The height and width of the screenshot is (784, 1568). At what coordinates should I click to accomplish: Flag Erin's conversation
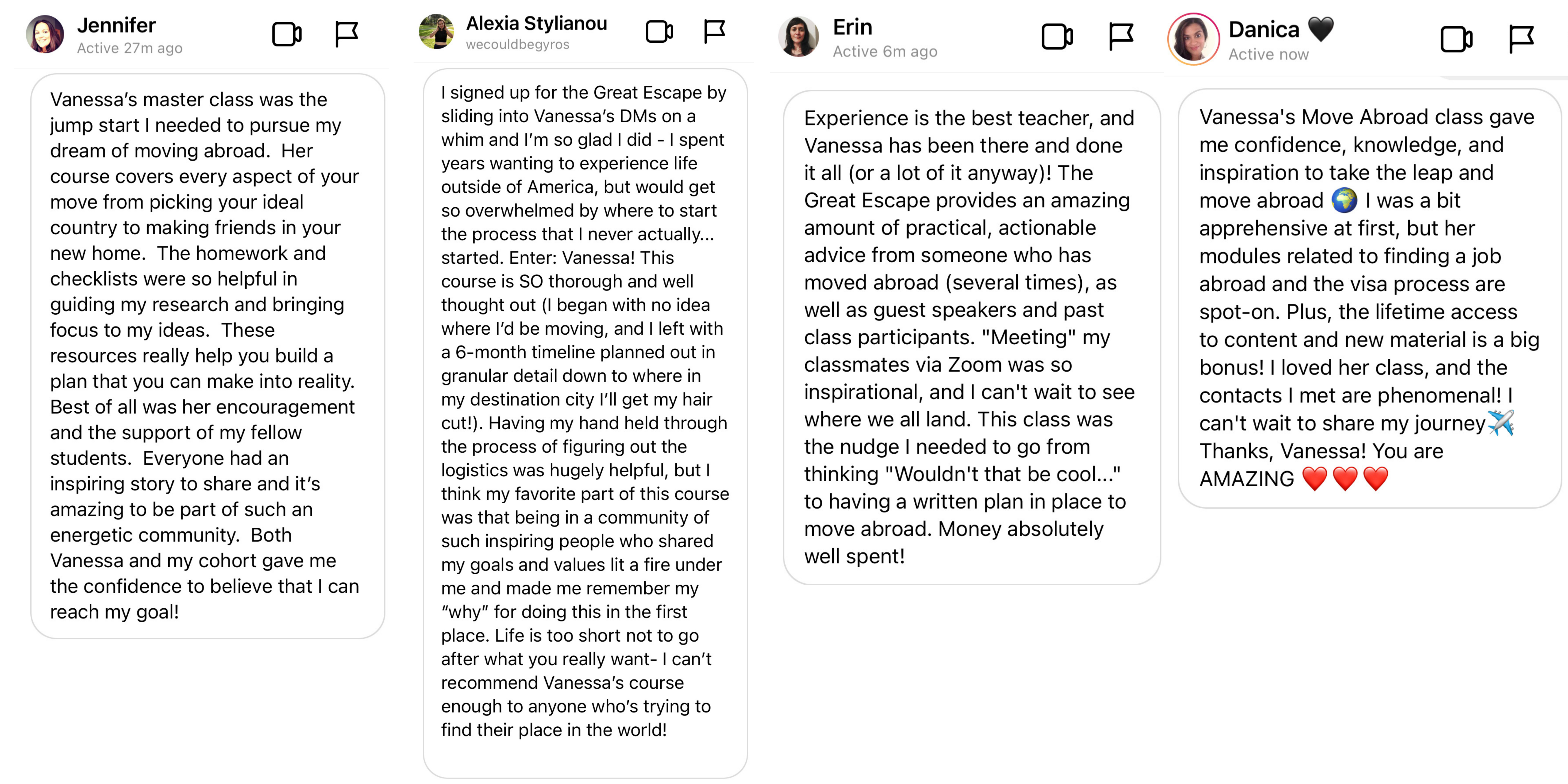(x=1121, y=37)
